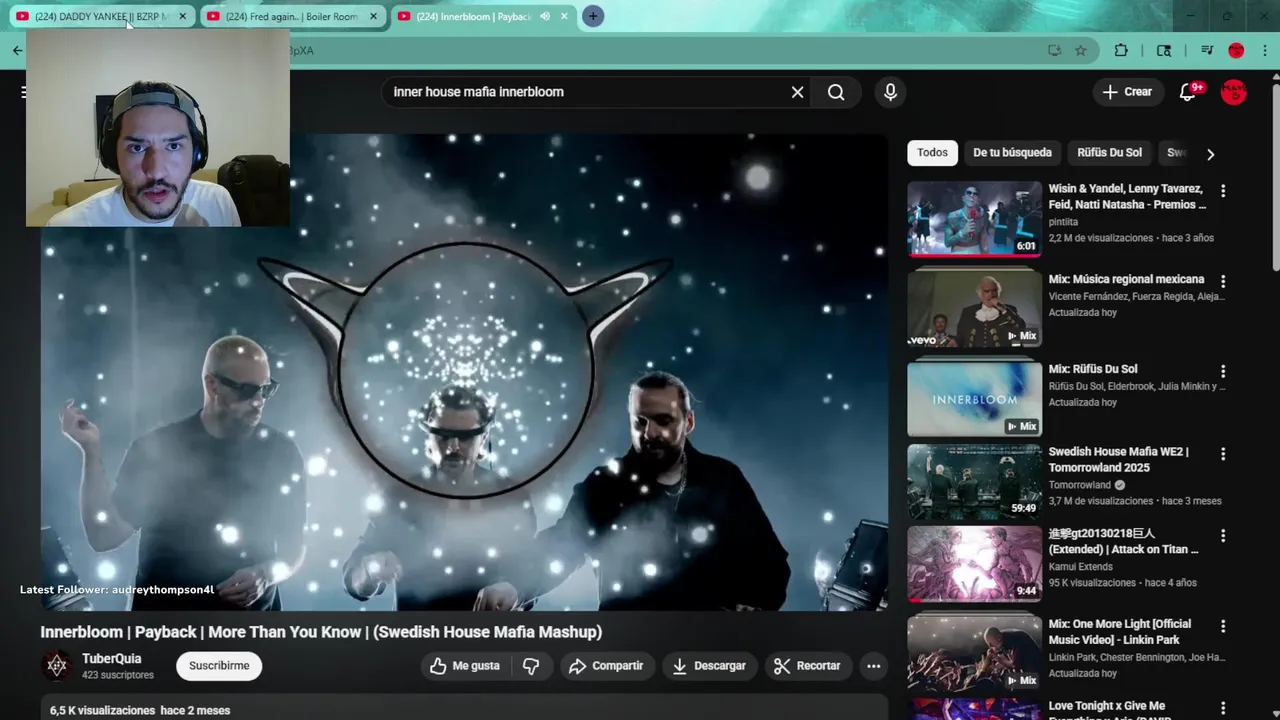
Task: Open the TuberQuia channel name link
Action: coord(111,659)
